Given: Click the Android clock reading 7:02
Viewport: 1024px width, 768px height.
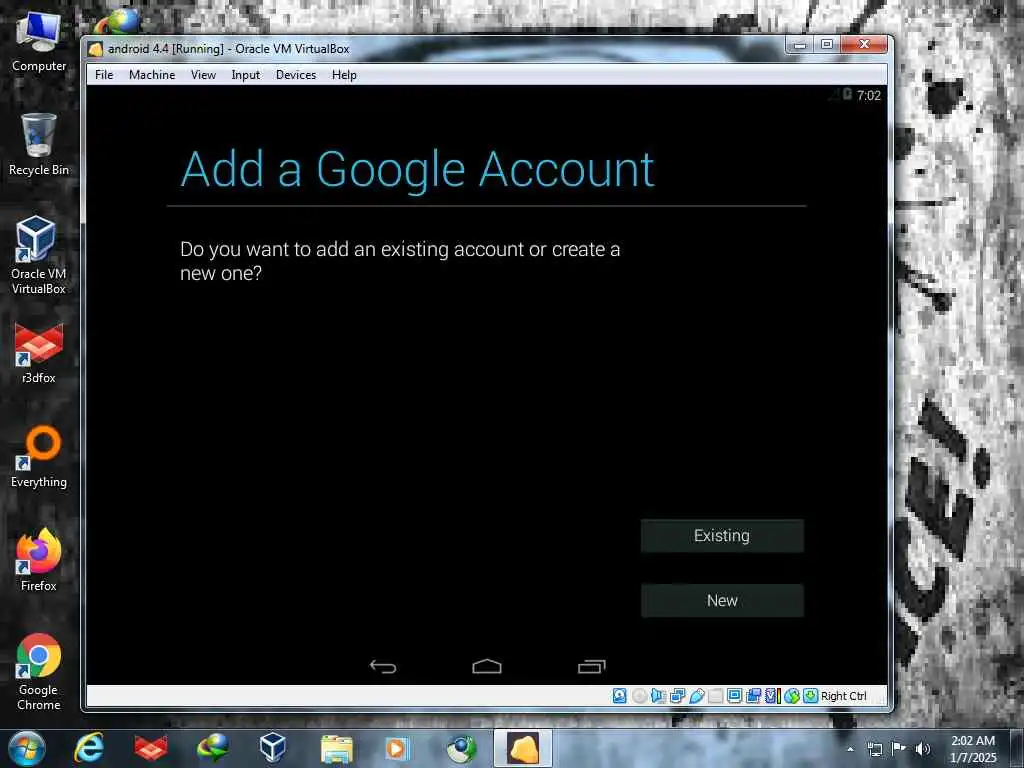Looking at the screenshot, I should [x=869, y=95].
